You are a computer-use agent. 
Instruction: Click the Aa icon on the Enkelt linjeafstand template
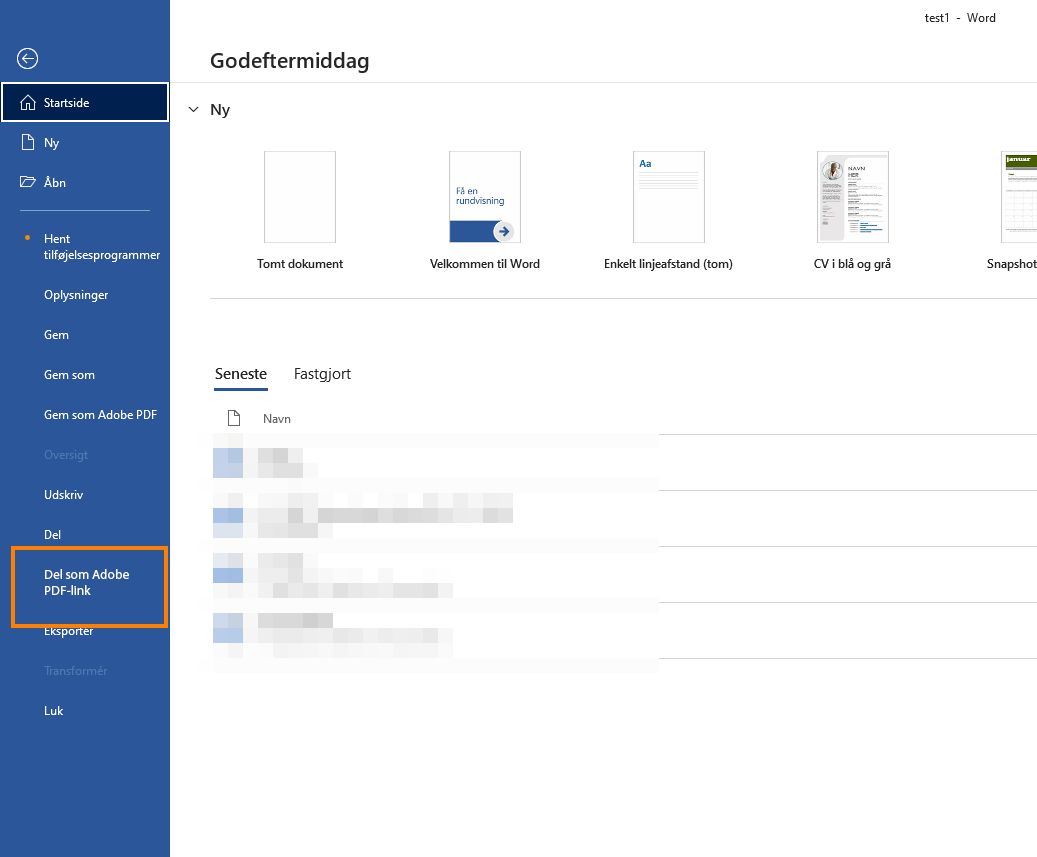(x=645, y=162)
